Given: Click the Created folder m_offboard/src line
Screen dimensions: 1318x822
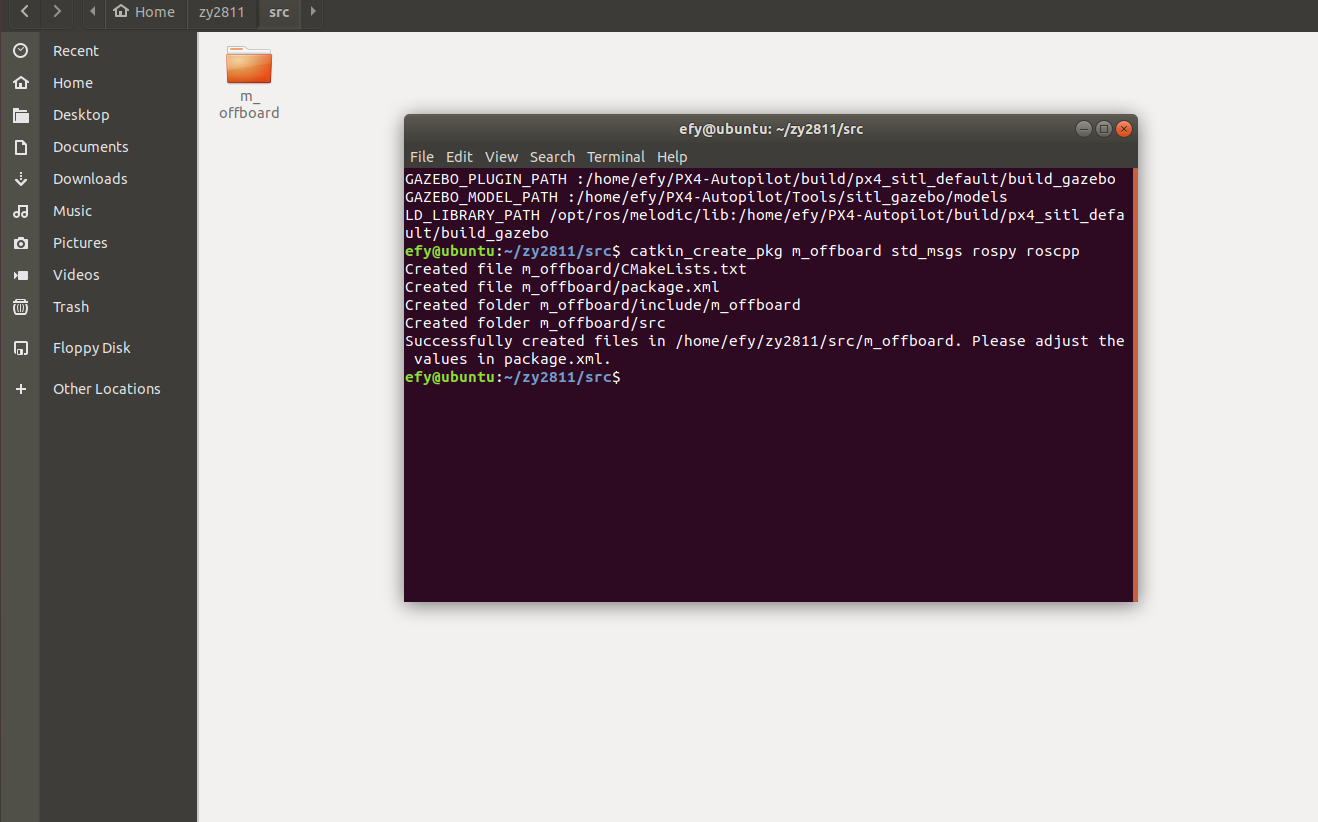Looking at the screenshot, I should point(535,323).
